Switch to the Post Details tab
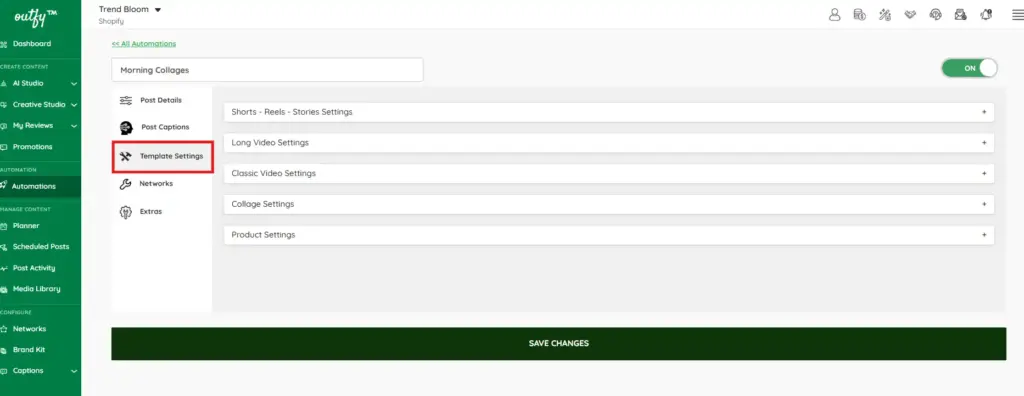Screen dimensions: 1024x396 162,101
